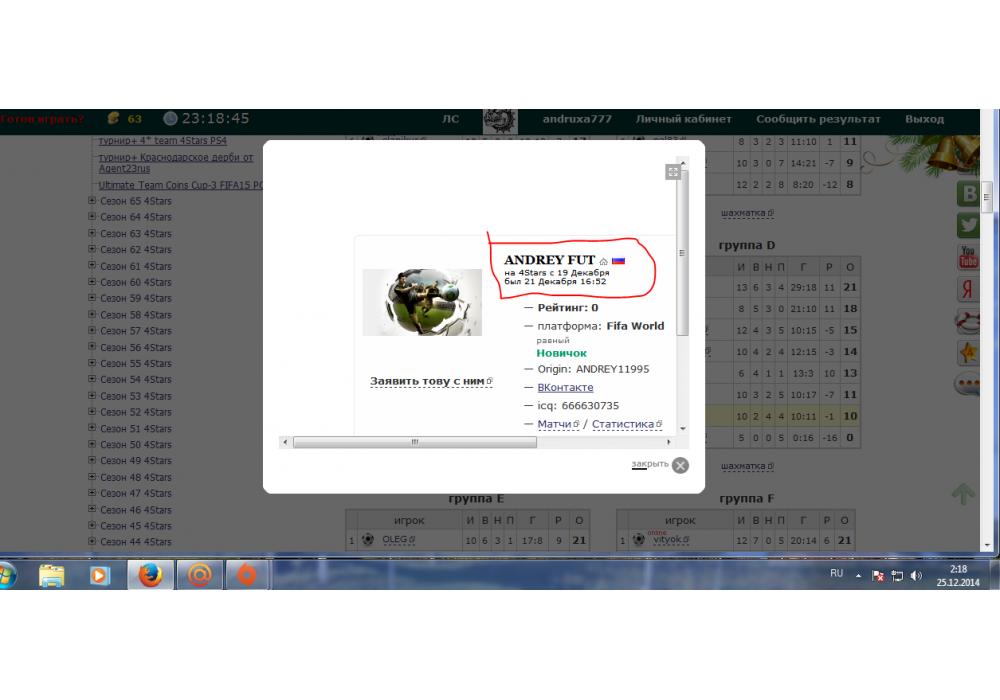Open the YouTube sidebar icon
Image resolution: width=1000 pixels, height=700 pixels.
coord(968,257)
